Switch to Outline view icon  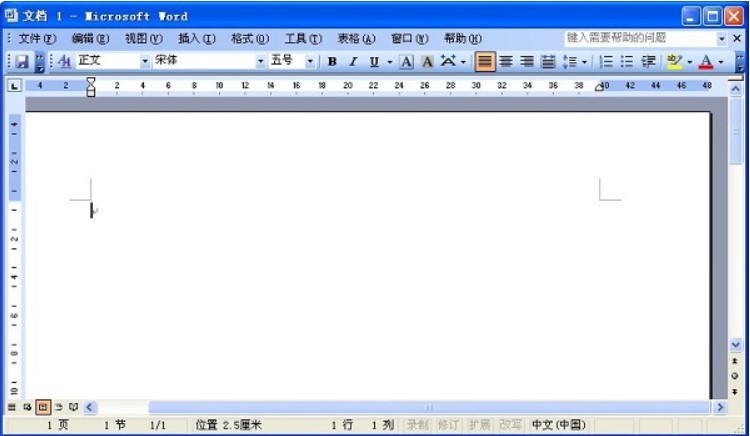tap(58, 407)
